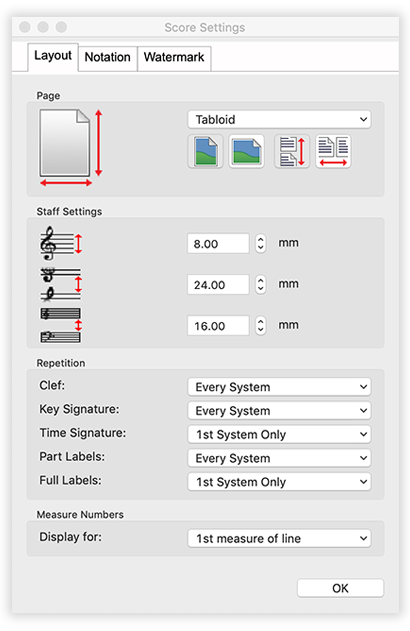Screen dimensions: 410x631
Task: Click the 24.00 mm value field
Action: coord(218,285)
